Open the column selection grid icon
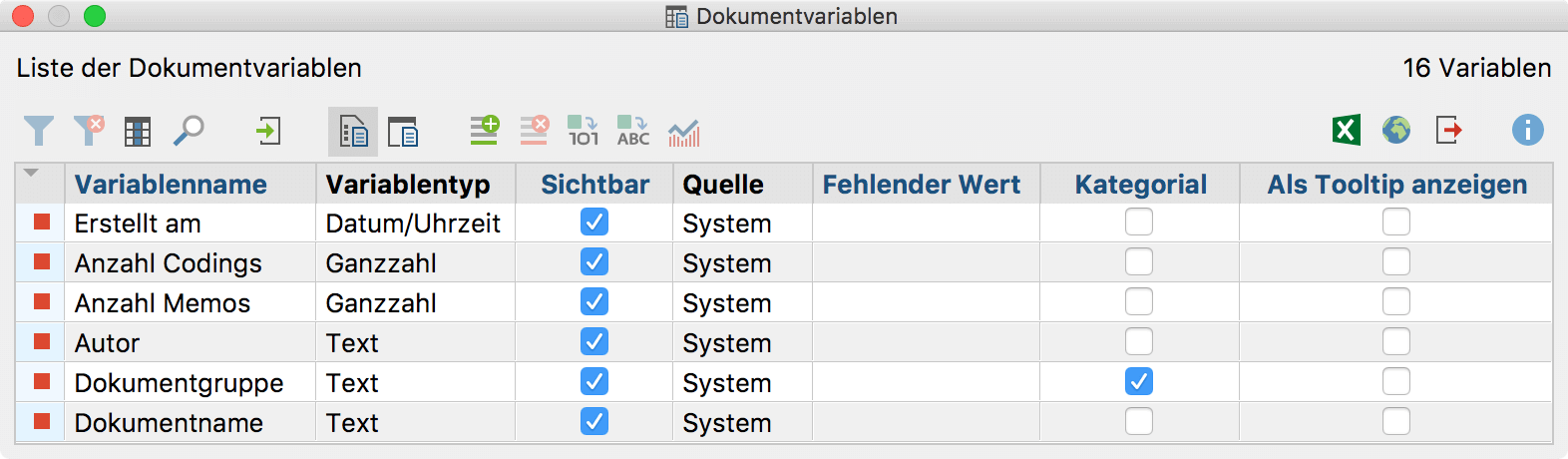The width and height of the screenshot is (1568, 459). click(x=138, y=132)
